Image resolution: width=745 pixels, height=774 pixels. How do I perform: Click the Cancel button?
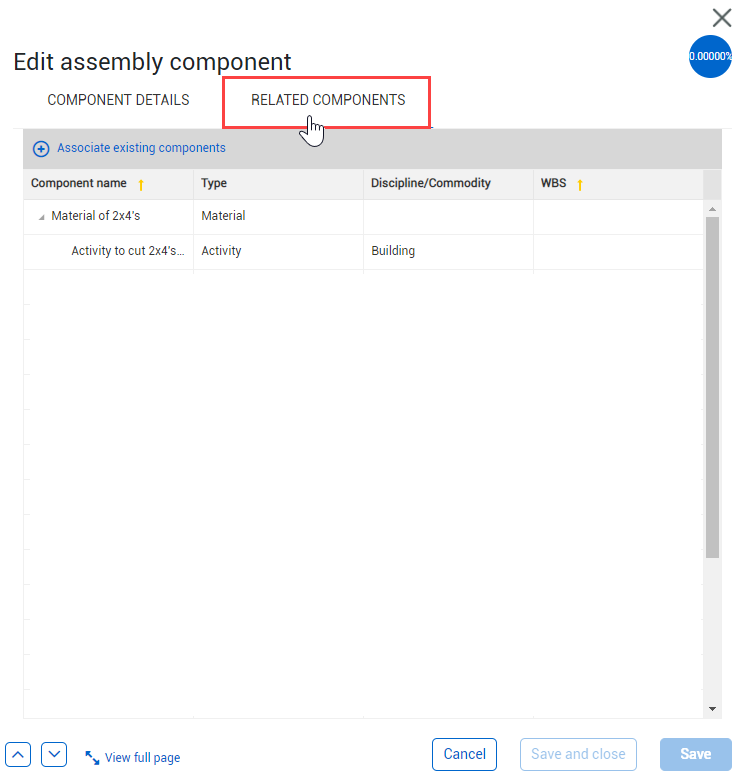click(x=464, y=754)
